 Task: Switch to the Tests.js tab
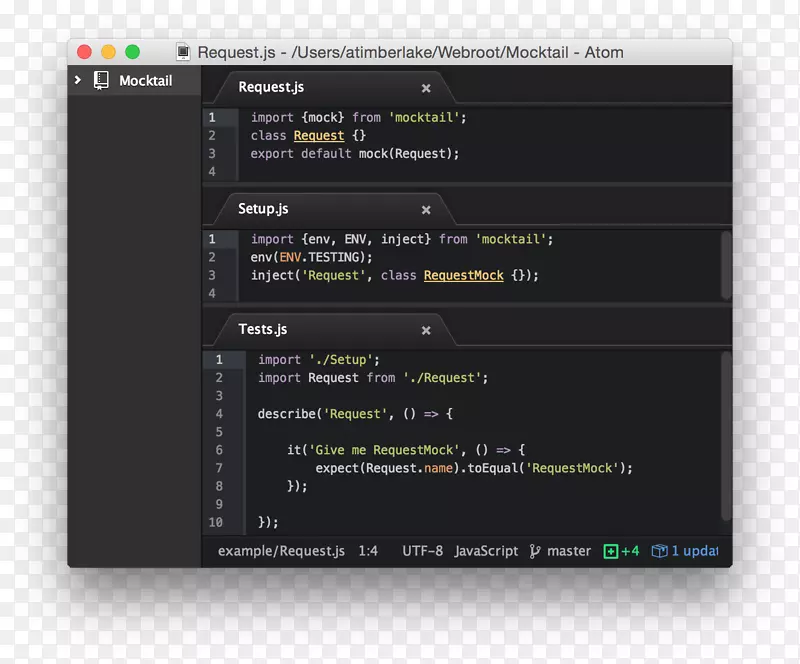262,328
